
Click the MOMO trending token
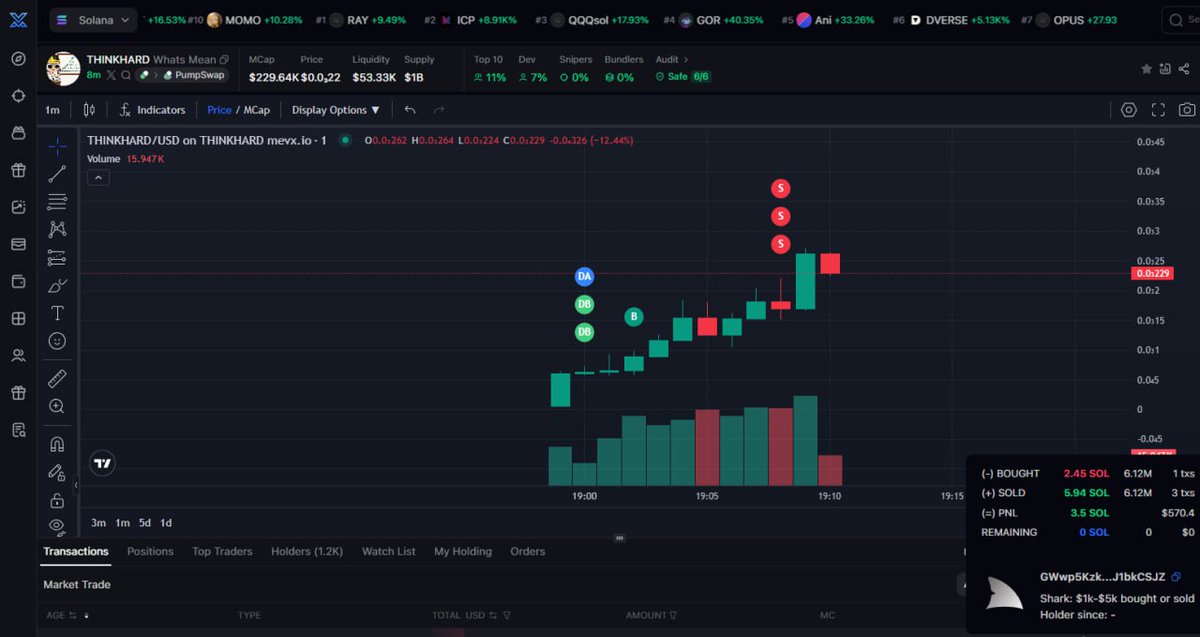tap(254, 20)
